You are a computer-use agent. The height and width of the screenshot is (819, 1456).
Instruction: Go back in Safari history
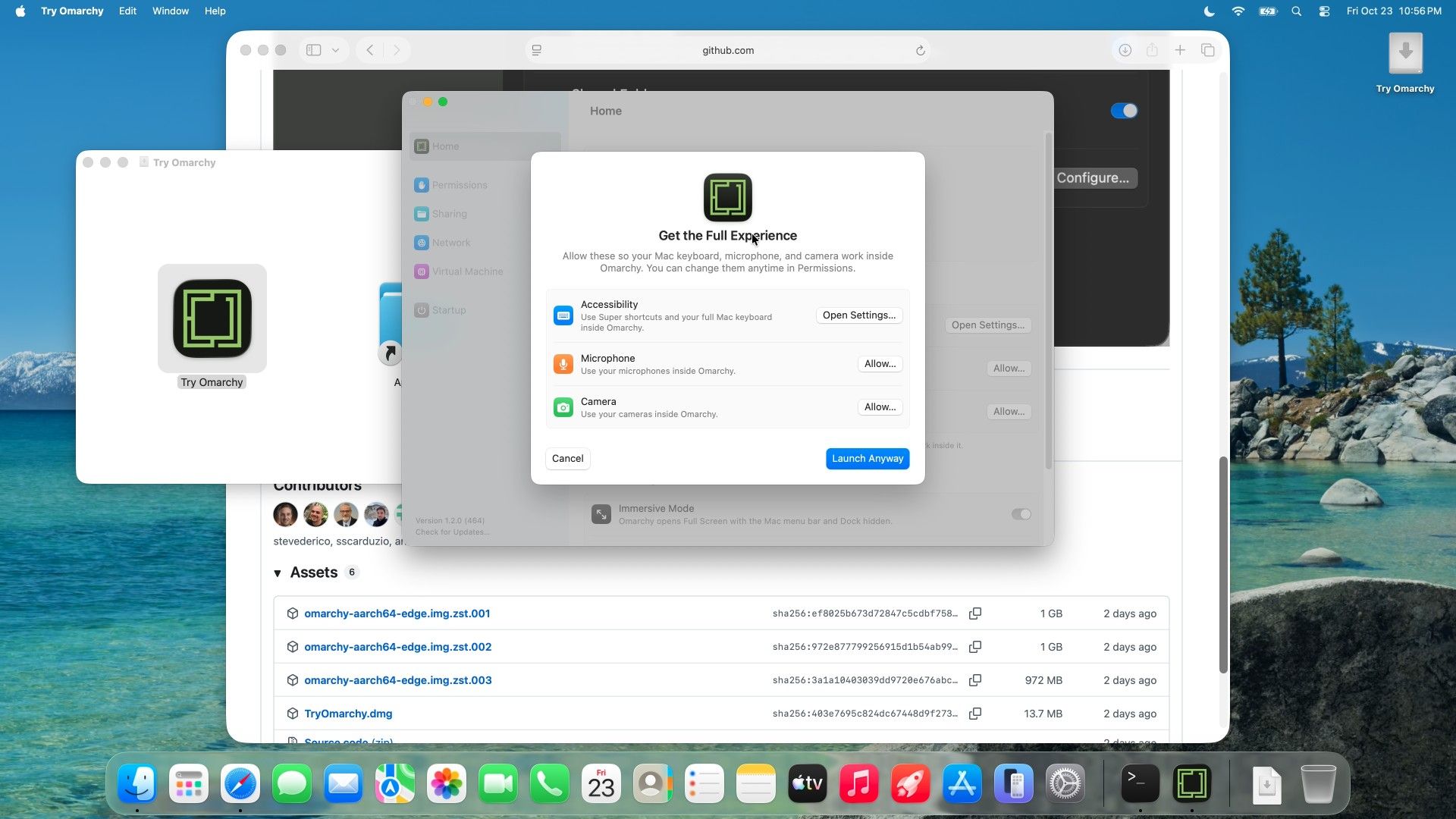coord(370,50)
